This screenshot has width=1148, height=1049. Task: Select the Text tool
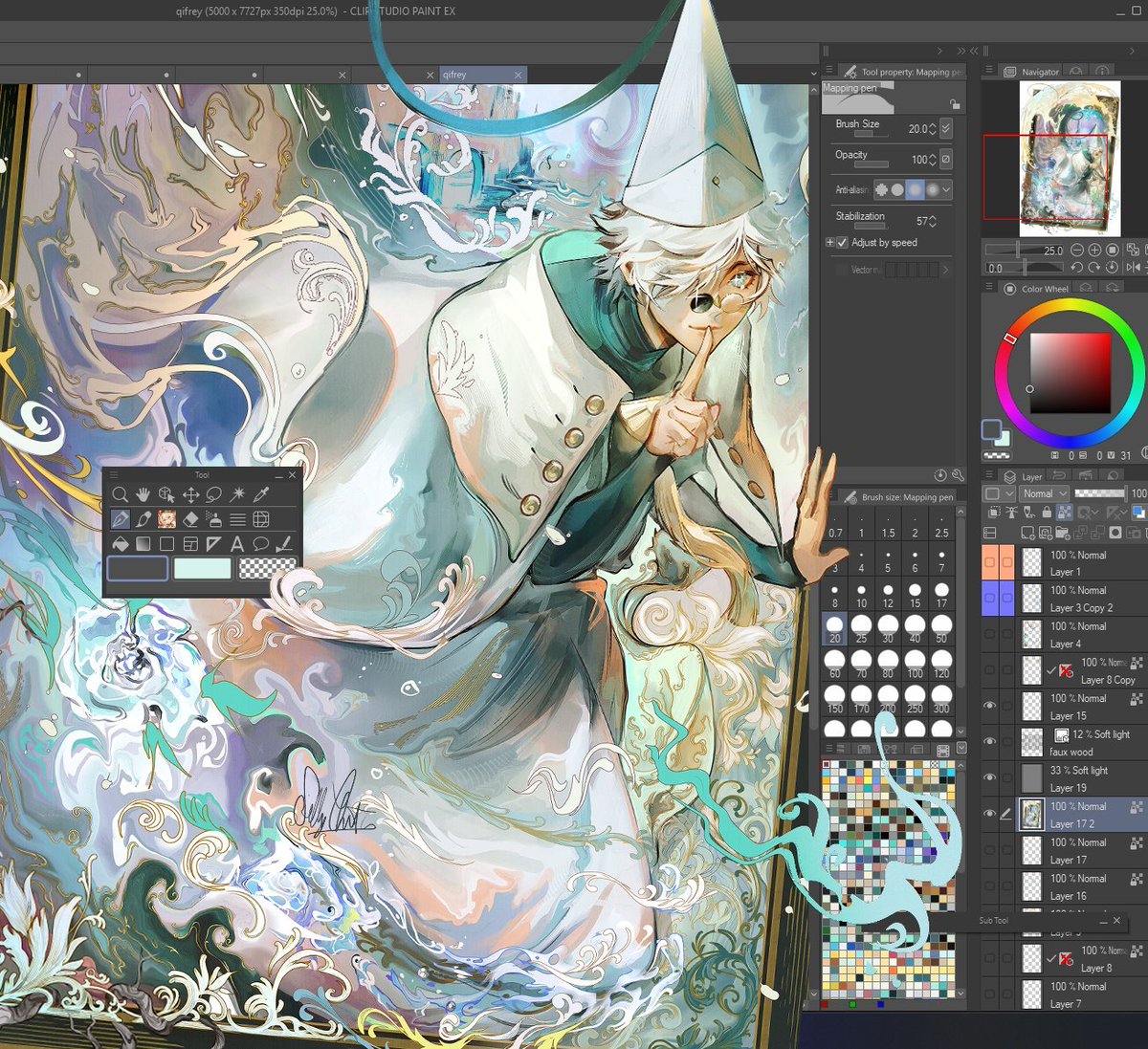coord(237,544)
